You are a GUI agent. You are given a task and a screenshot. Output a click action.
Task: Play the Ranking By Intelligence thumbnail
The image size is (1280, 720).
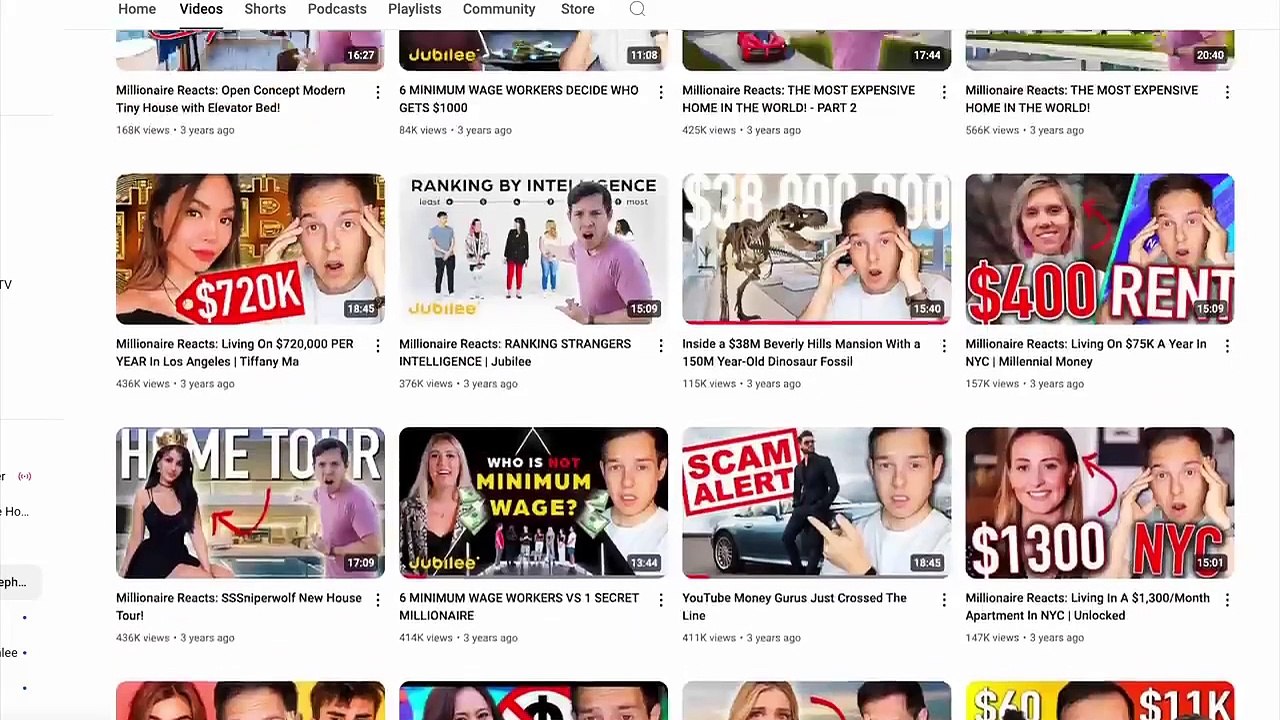[533, 249]
